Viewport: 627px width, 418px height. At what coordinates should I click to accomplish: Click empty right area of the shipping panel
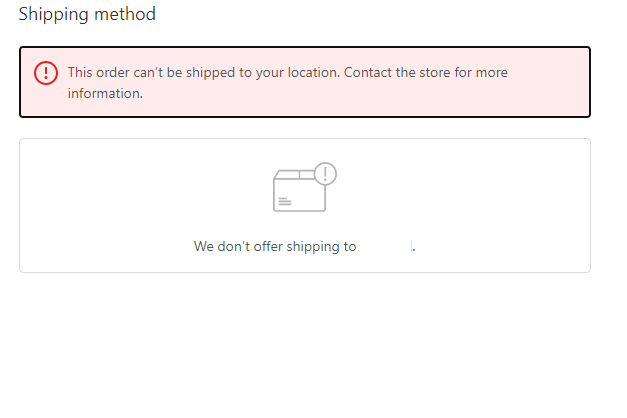(x=500, y=205)
